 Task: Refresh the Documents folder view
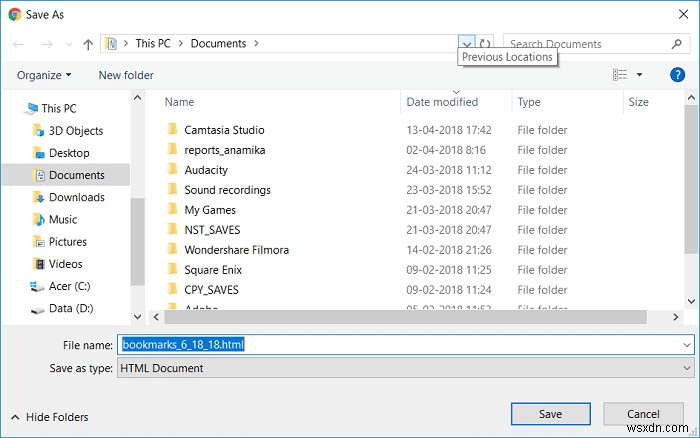[485, 43]
